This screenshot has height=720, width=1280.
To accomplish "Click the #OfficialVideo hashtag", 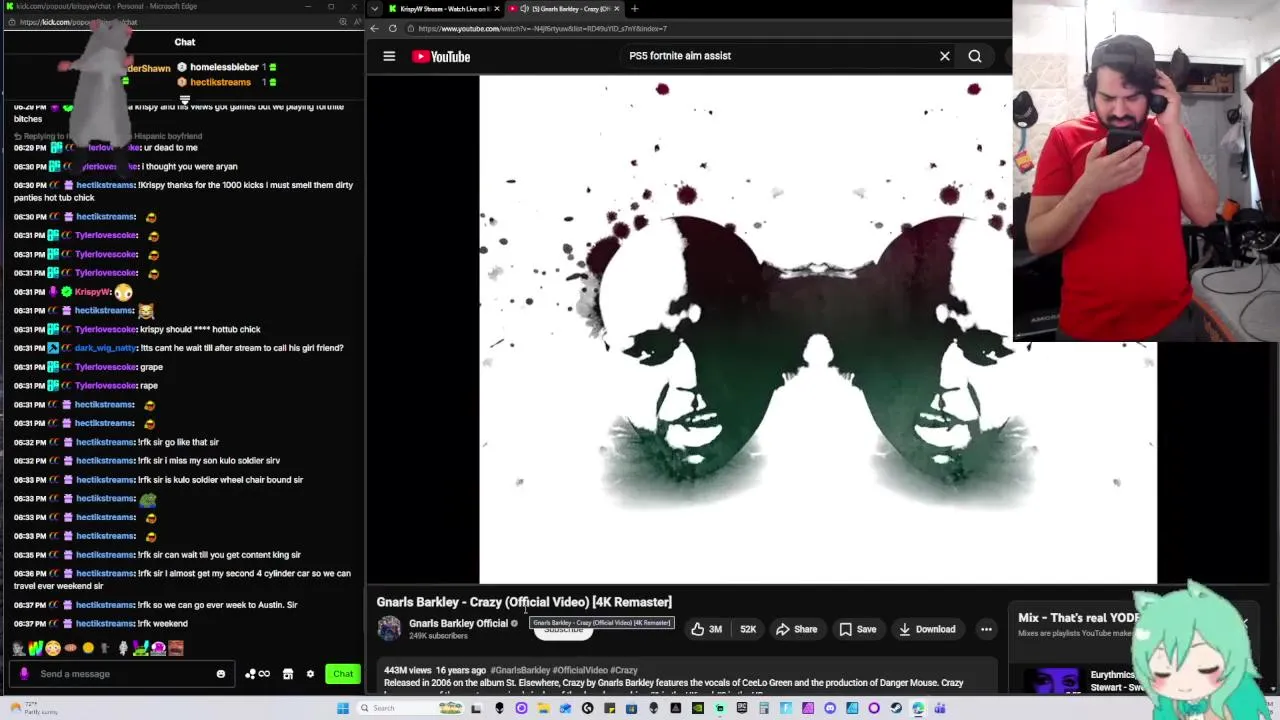I will (580, 670).
